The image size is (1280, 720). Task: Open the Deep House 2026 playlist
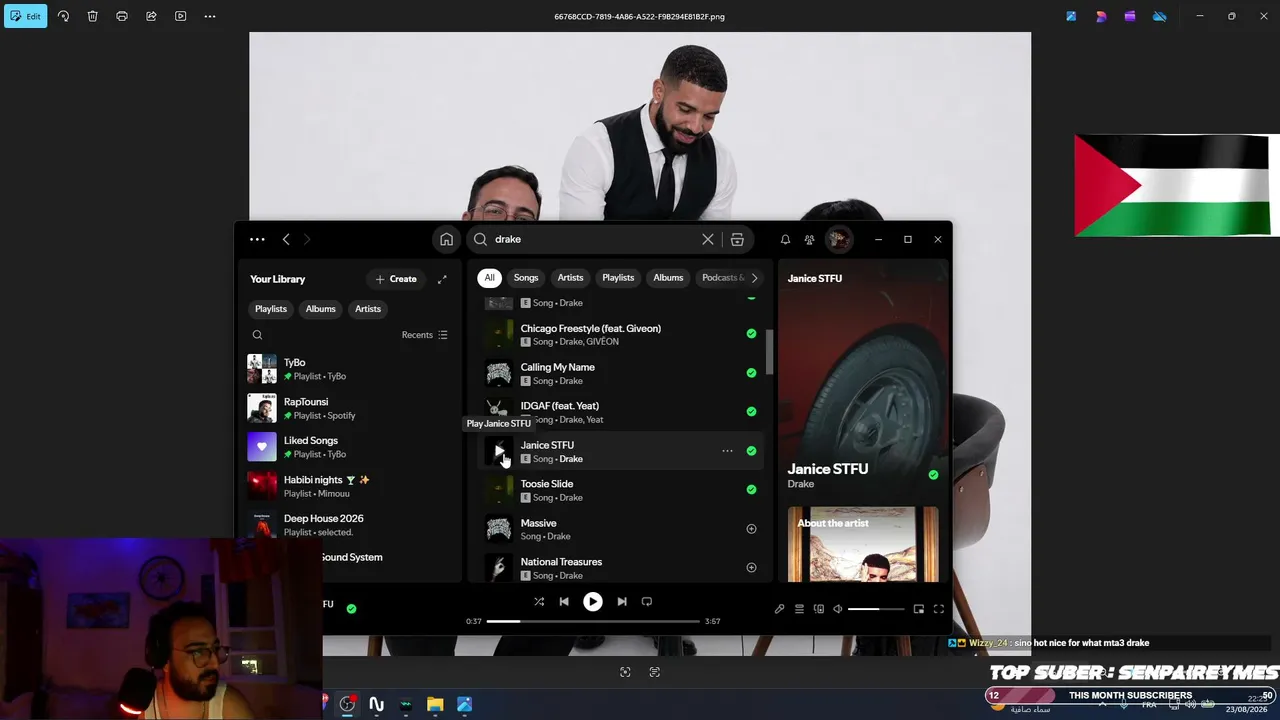coord(350,525)
